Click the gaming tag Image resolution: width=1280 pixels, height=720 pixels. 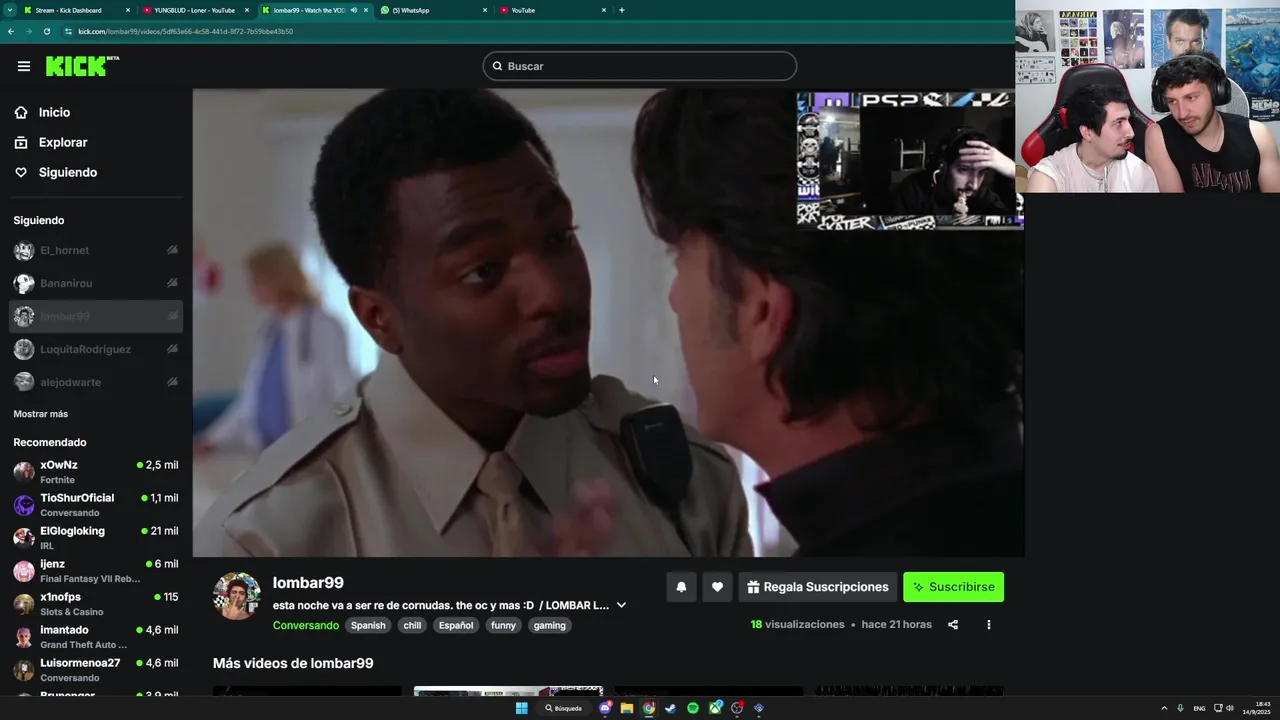coord(549,626)
